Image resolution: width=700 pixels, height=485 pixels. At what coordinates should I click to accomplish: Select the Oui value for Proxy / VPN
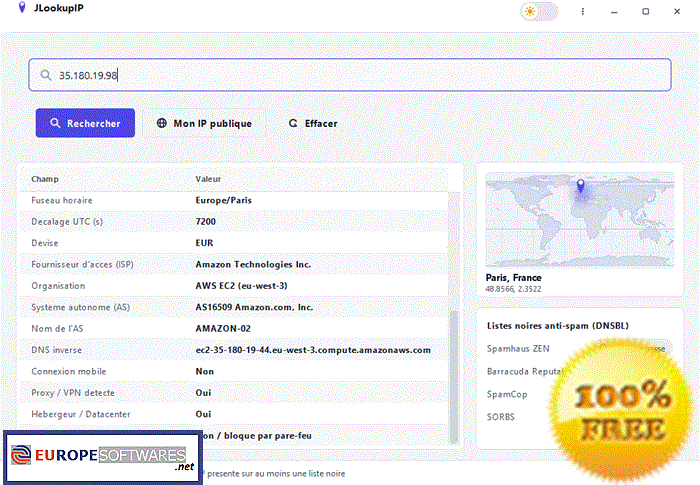click(203, 393)
